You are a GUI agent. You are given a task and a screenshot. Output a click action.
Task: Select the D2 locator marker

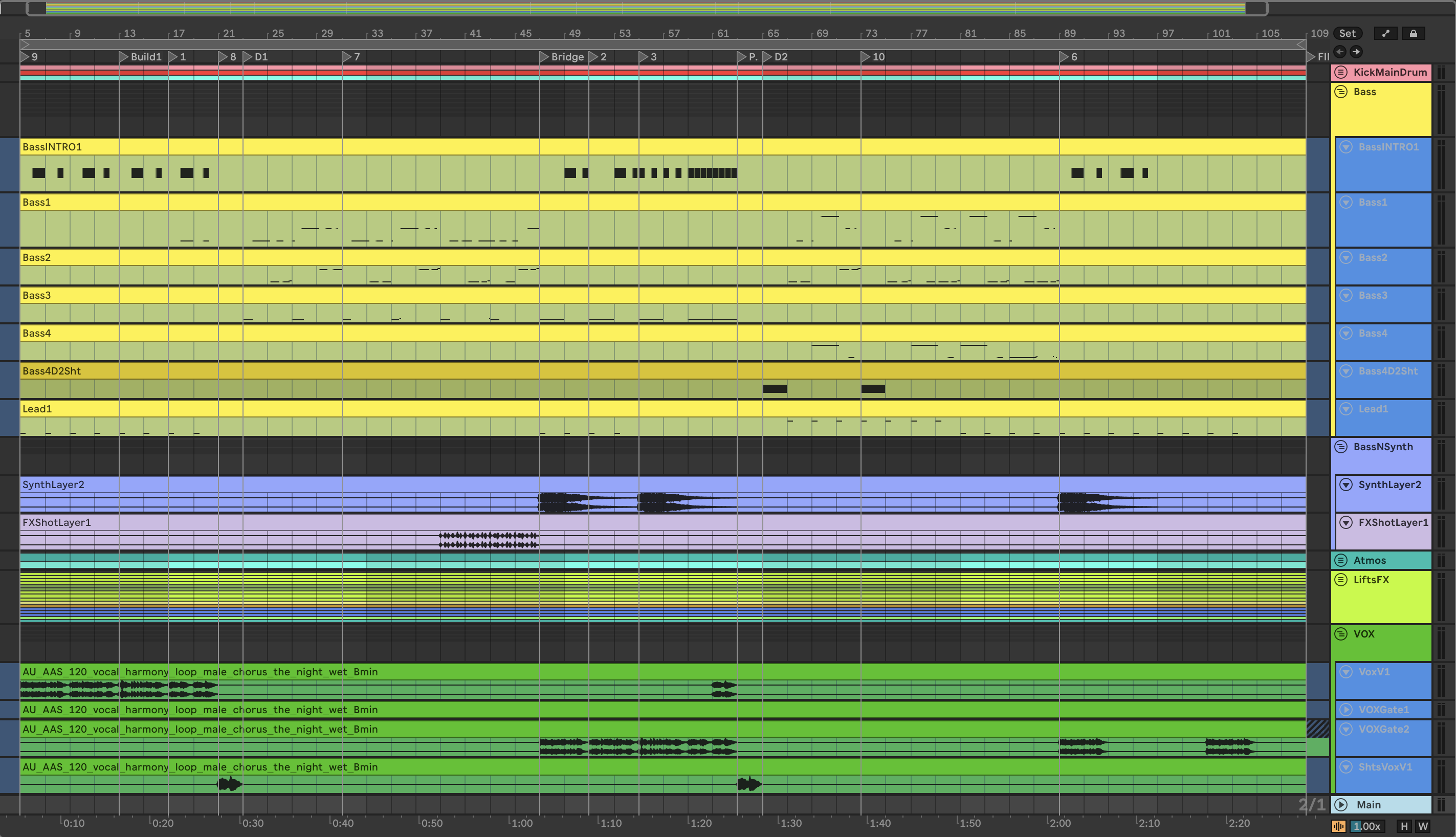click(767, 57)
